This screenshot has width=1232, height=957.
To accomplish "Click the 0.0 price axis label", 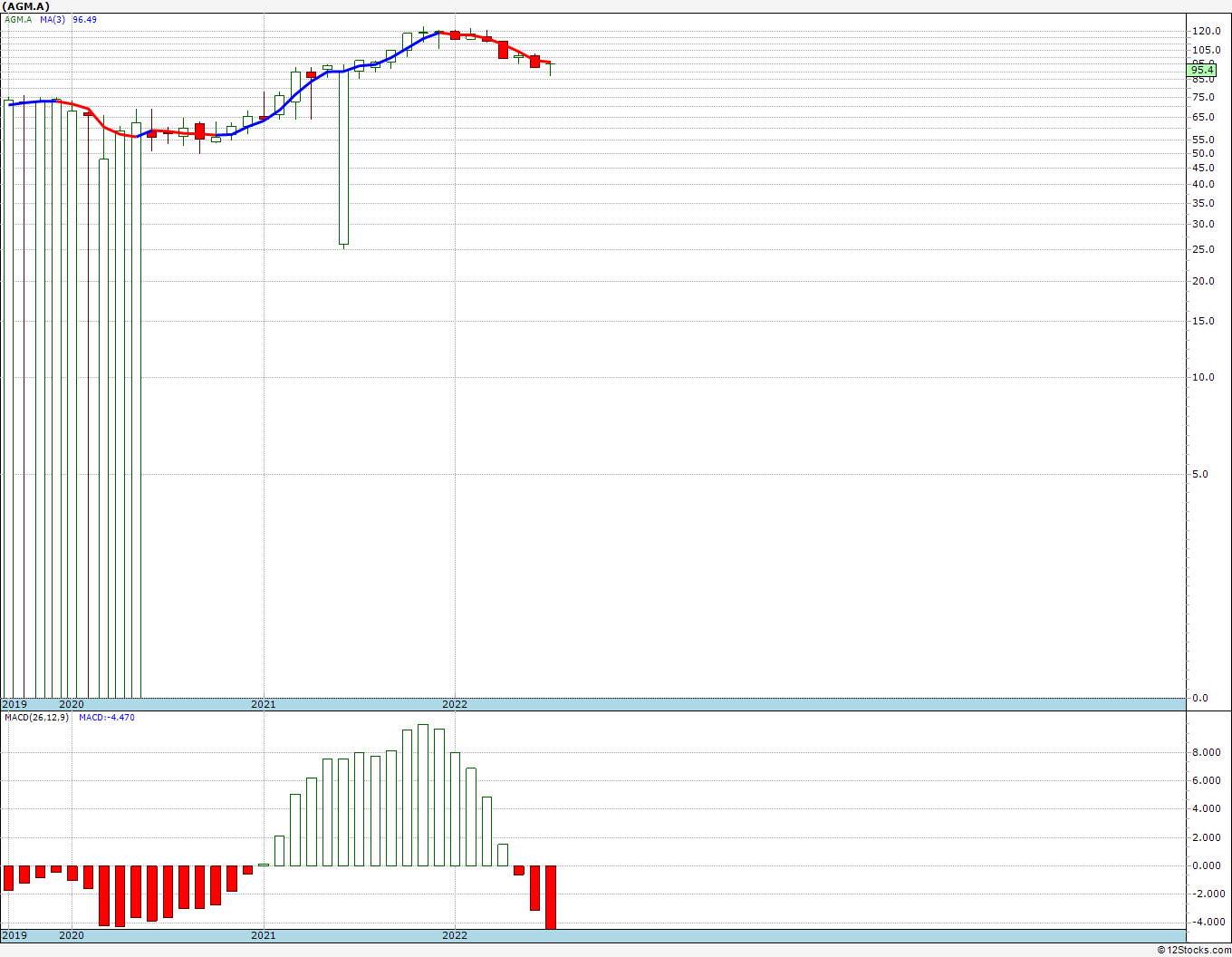I will (x=1201, y=698).
